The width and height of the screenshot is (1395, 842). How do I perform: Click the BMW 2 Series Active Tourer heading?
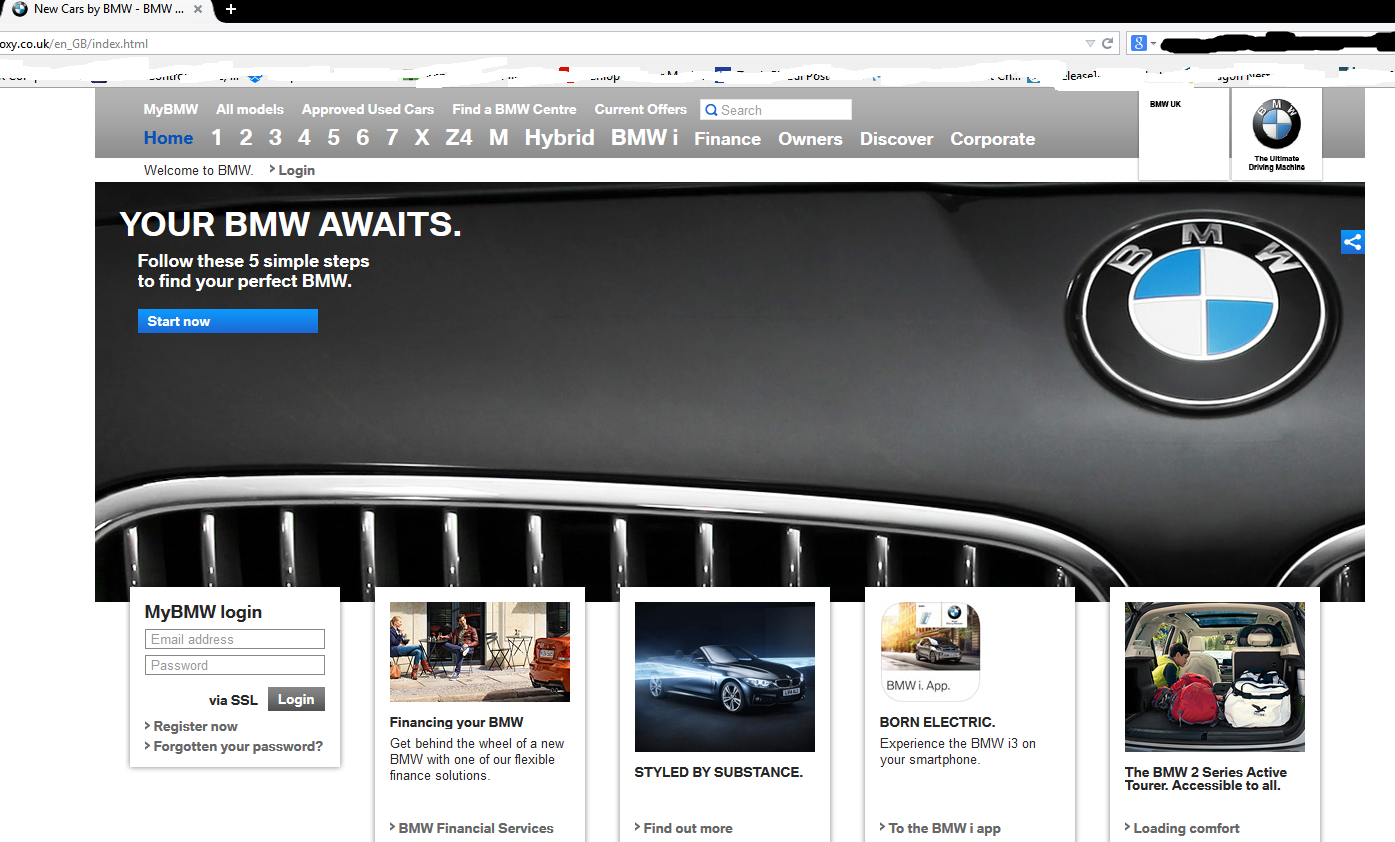(x=1206, y=779)
